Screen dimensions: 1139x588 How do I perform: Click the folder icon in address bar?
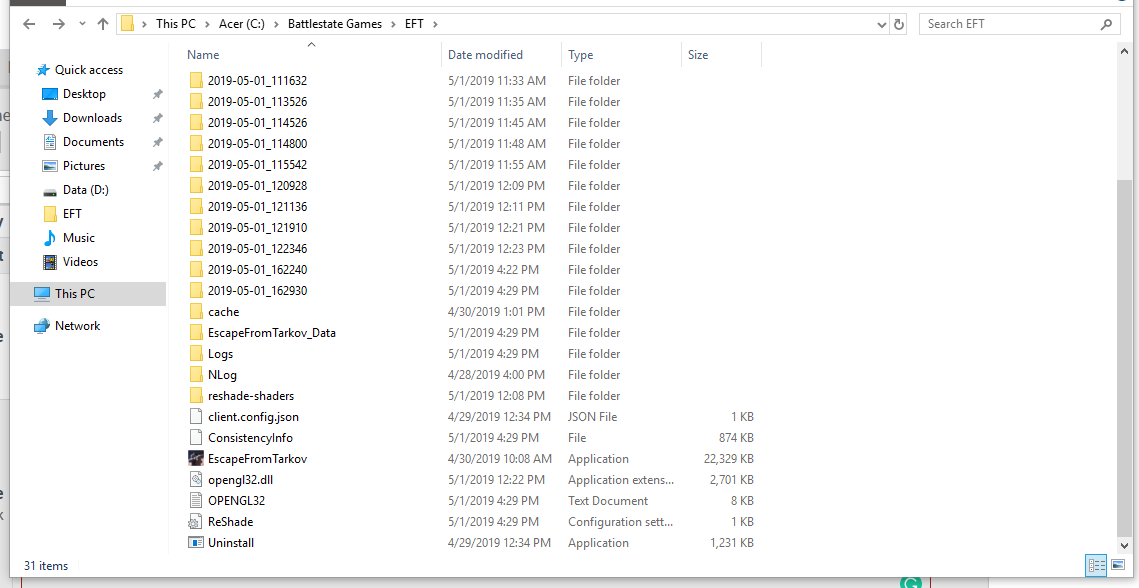pyautogui.click(x=128, y=24)
